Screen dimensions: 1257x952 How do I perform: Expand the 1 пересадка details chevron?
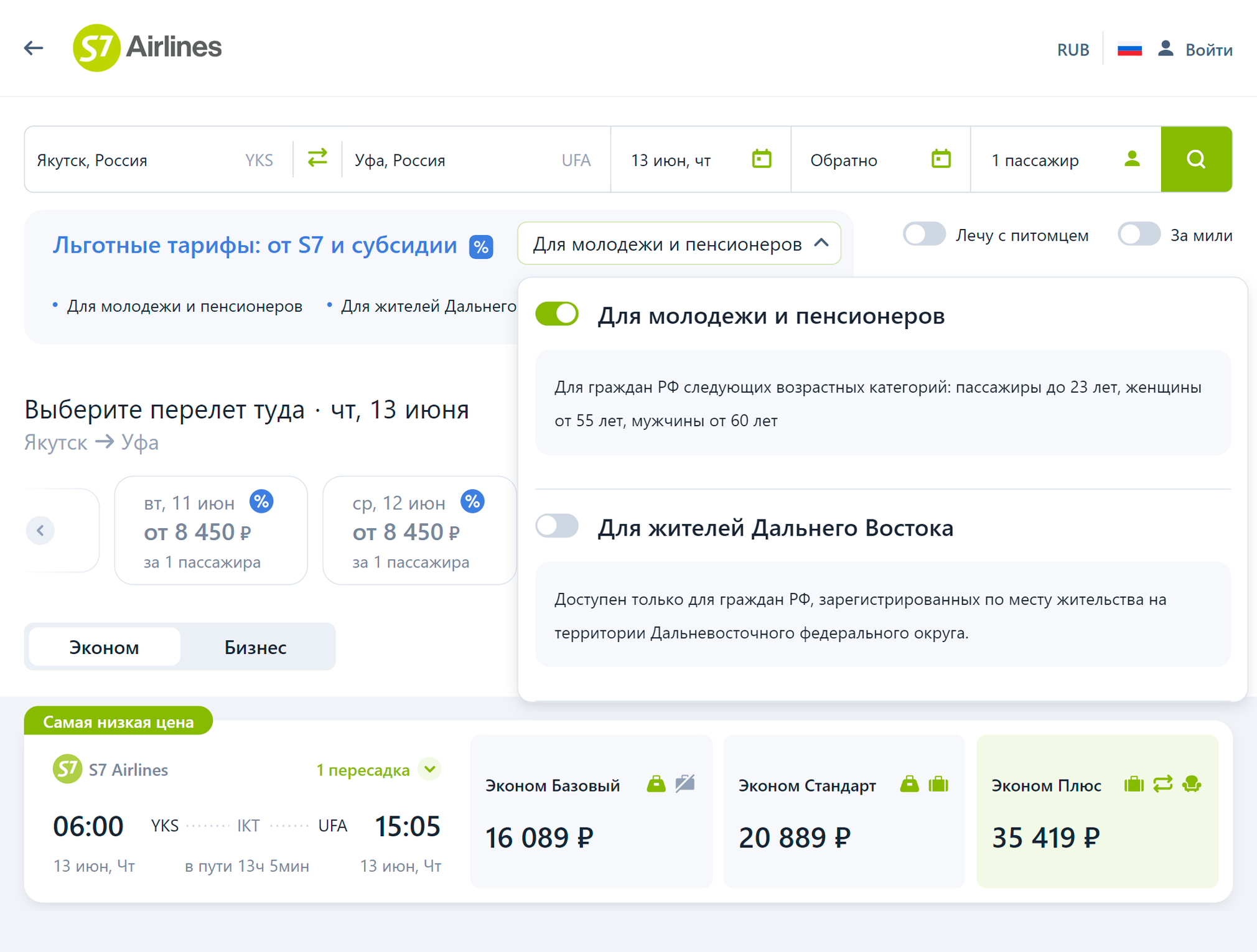pos(430,769)
